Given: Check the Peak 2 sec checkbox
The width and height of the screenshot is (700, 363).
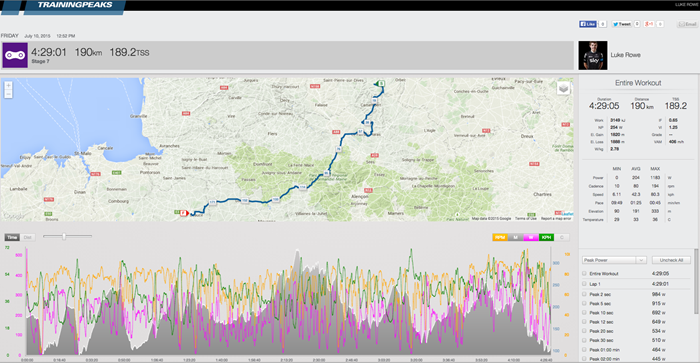Looking at the screenshot, I should pyautogui.click(x=584, y=294).
